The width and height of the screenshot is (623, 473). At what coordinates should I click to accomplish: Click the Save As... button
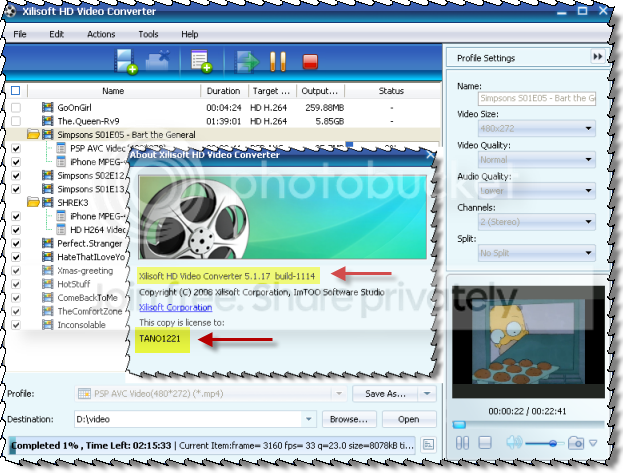(385, 394)
